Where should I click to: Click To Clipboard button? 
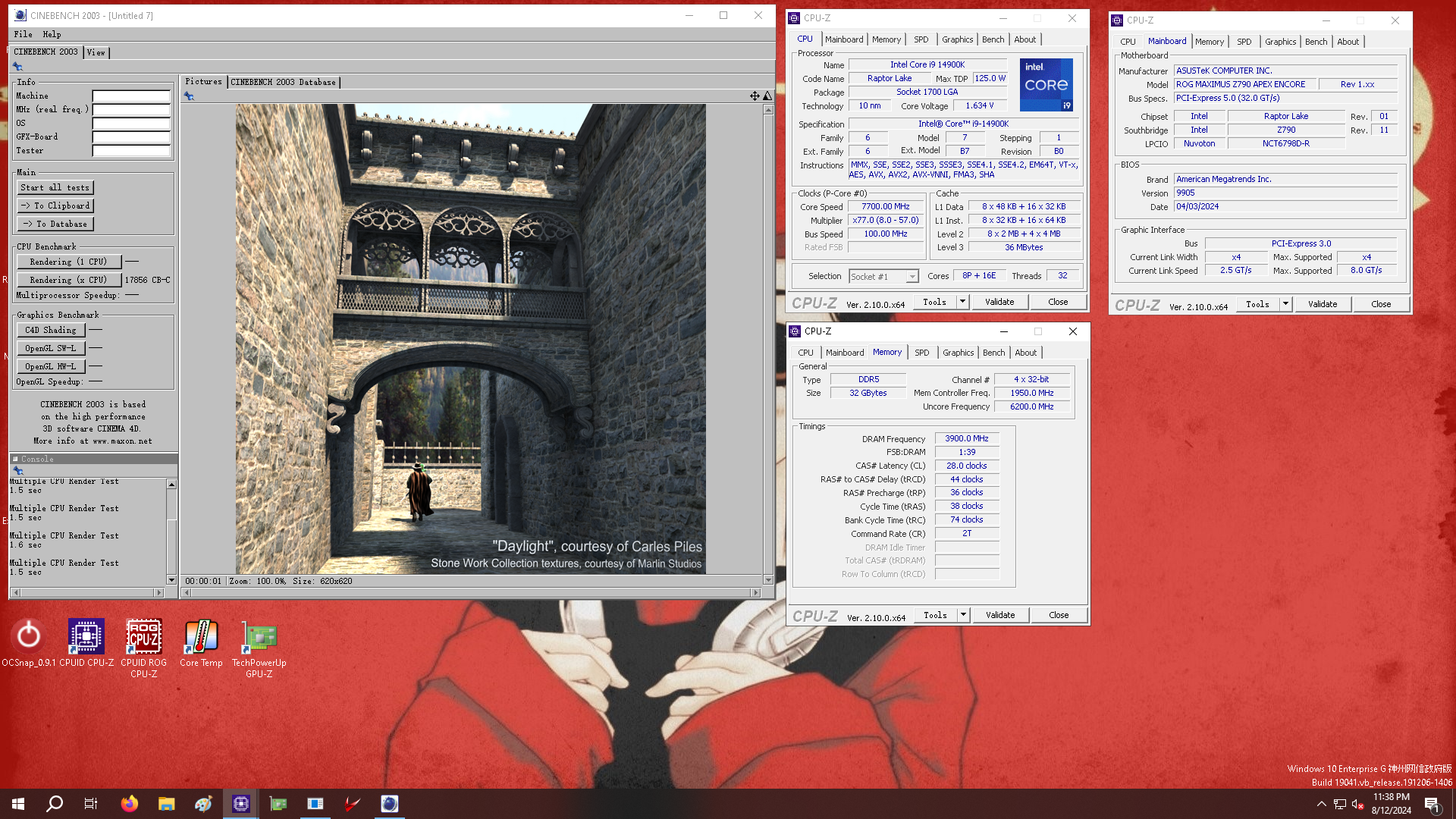pos(55,206)
